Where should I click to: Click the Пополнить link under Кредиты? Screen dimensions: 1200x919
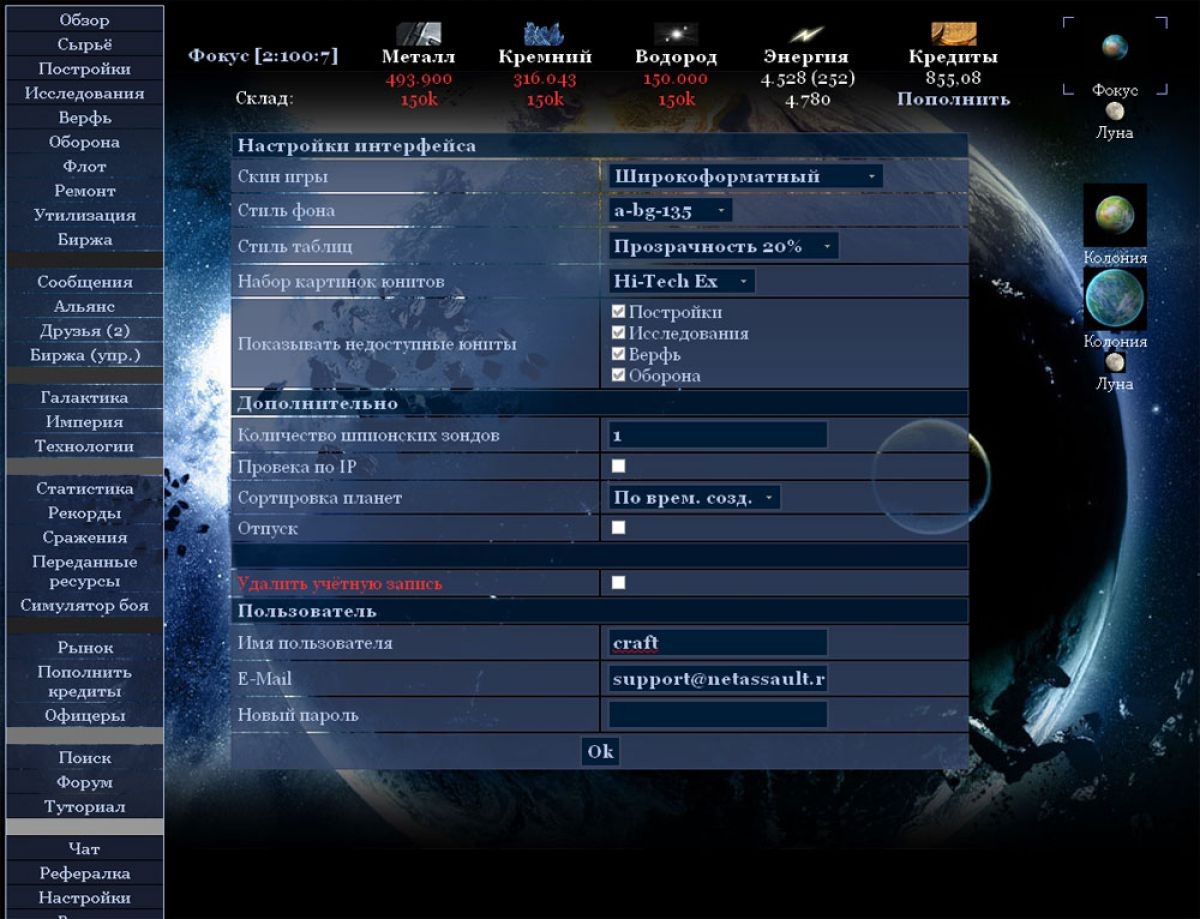click(953, 99)
